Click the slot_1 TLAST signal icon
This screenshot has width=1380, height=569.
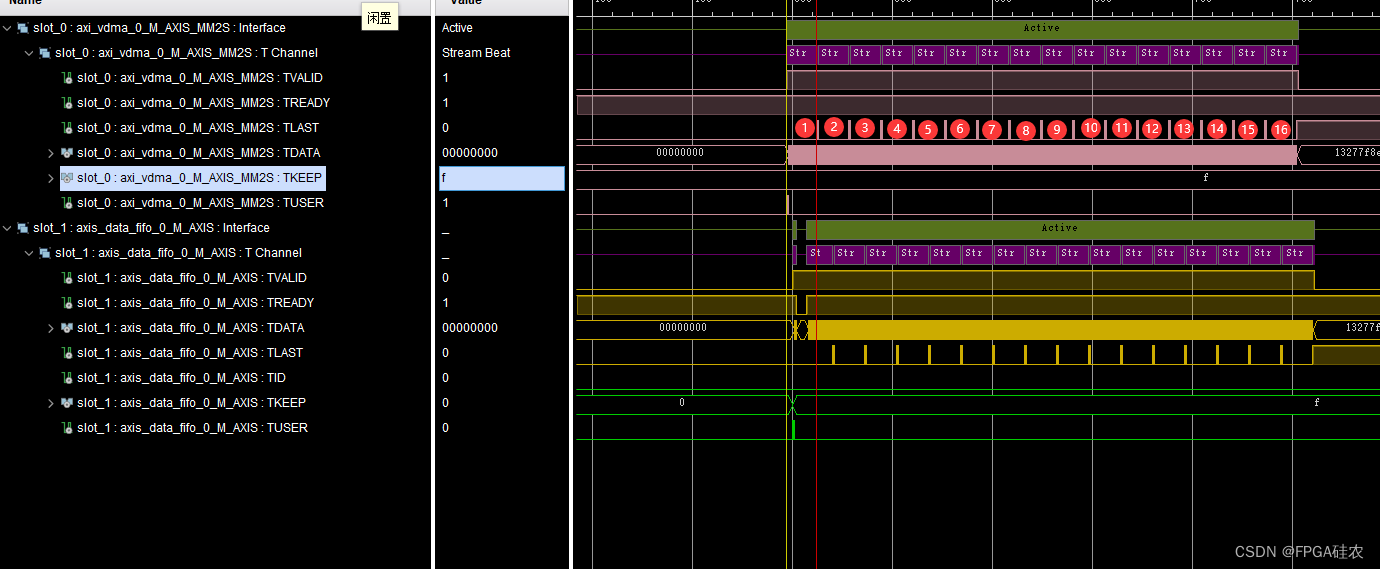[x=67, y=353]
